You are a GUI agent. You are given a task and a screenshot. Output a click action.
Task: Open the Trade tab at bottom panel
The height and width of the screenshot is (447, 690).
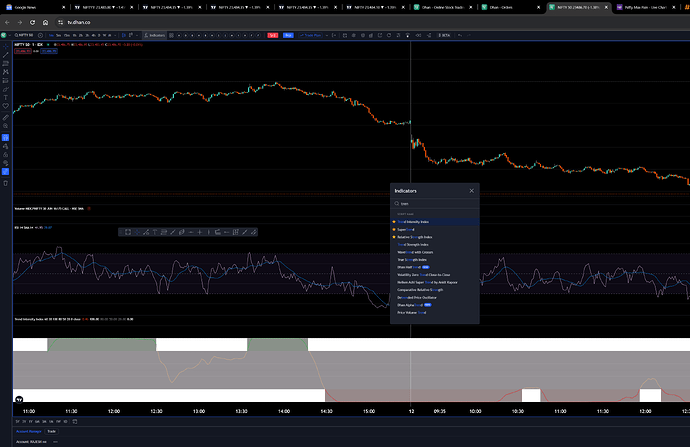tap(51, 431)
